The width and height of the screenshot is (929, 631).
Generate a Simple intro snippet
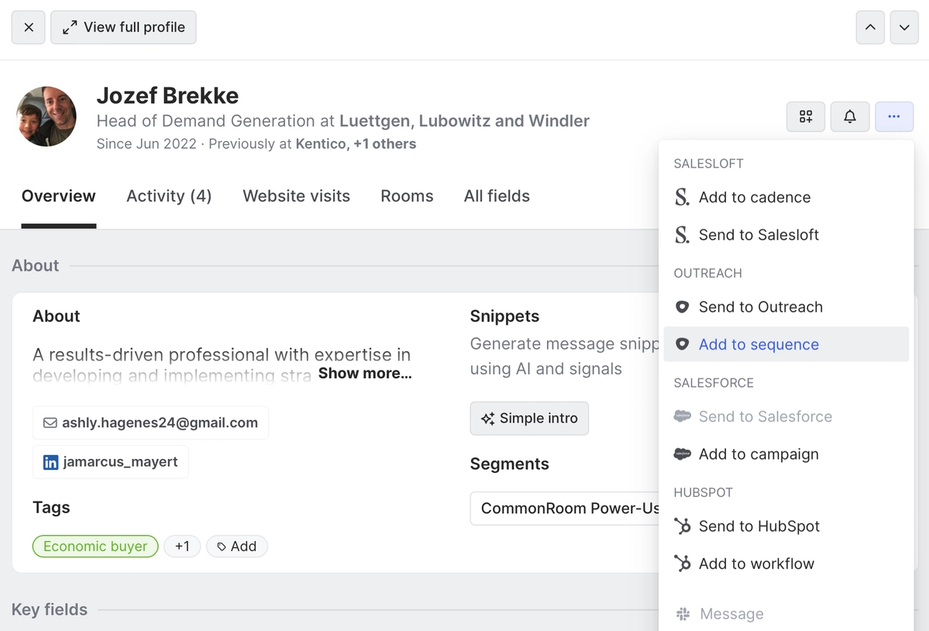click(x=529, y=418)
